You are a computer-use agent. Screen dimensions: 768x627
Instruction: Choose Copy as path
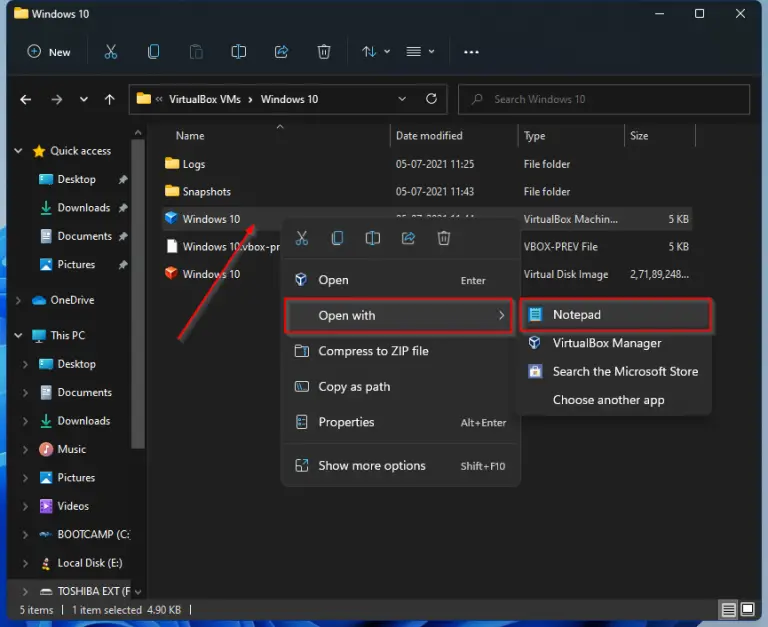[400, 387]
